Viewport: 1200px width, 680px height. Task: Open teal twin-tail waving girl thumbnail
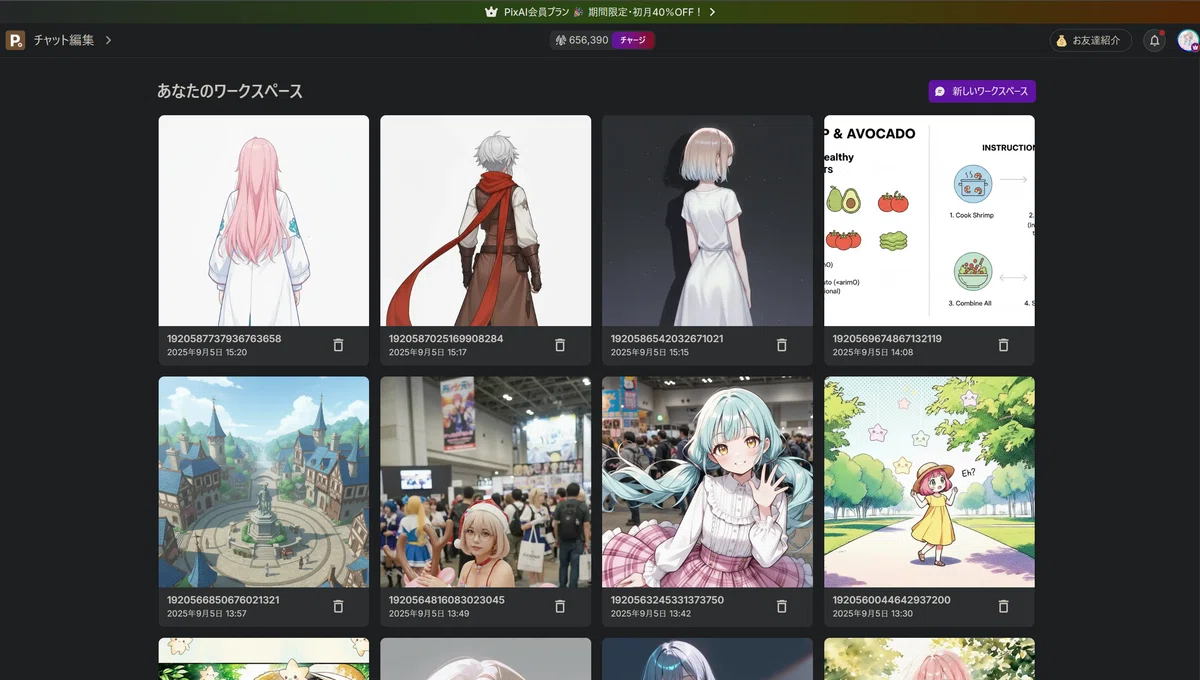[708, 482]
